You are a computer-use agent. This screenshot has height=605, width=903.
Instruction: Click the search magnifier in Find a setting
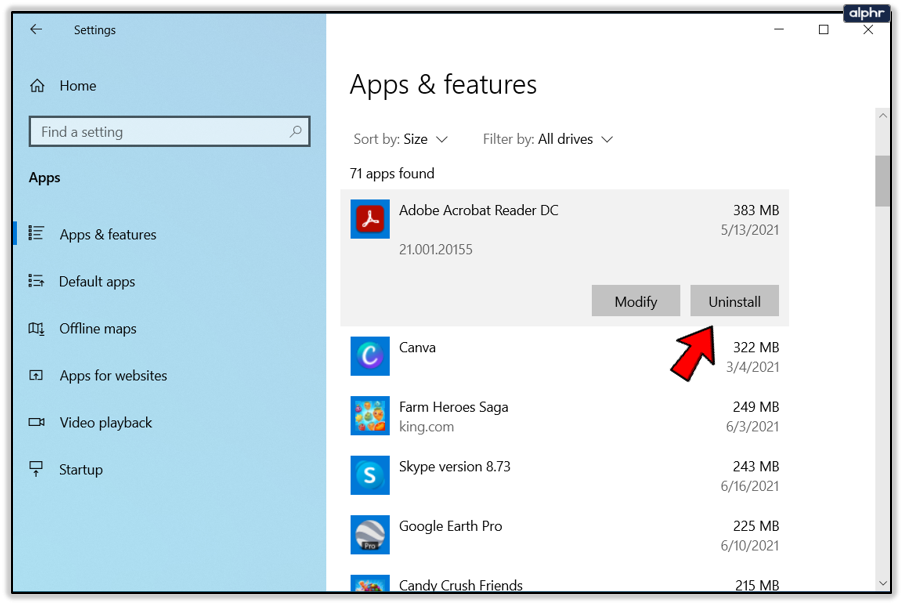pyautogui.click(x=295, y=131)
